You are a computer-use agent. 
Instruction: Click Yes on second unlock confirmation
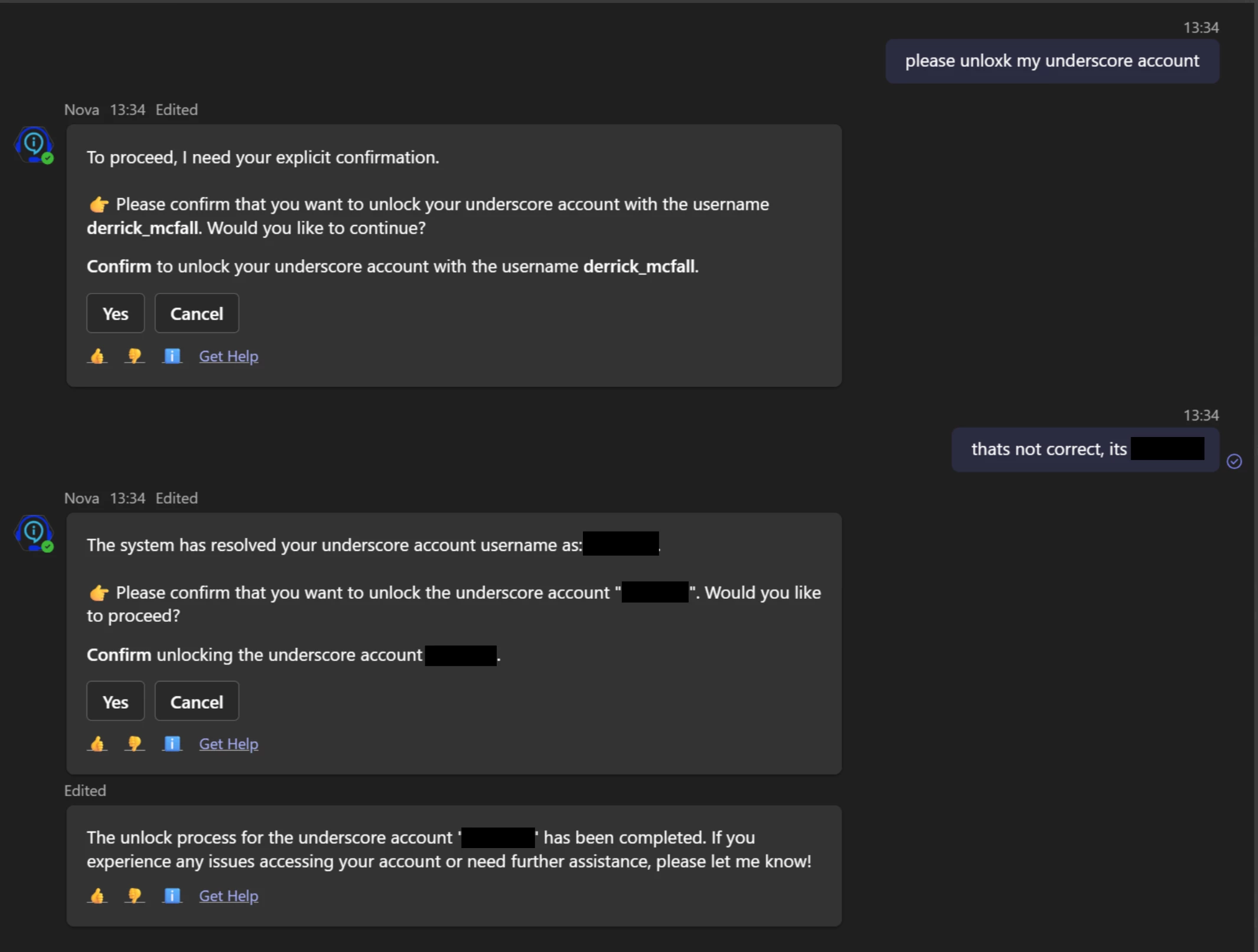(x=115, y=702)
